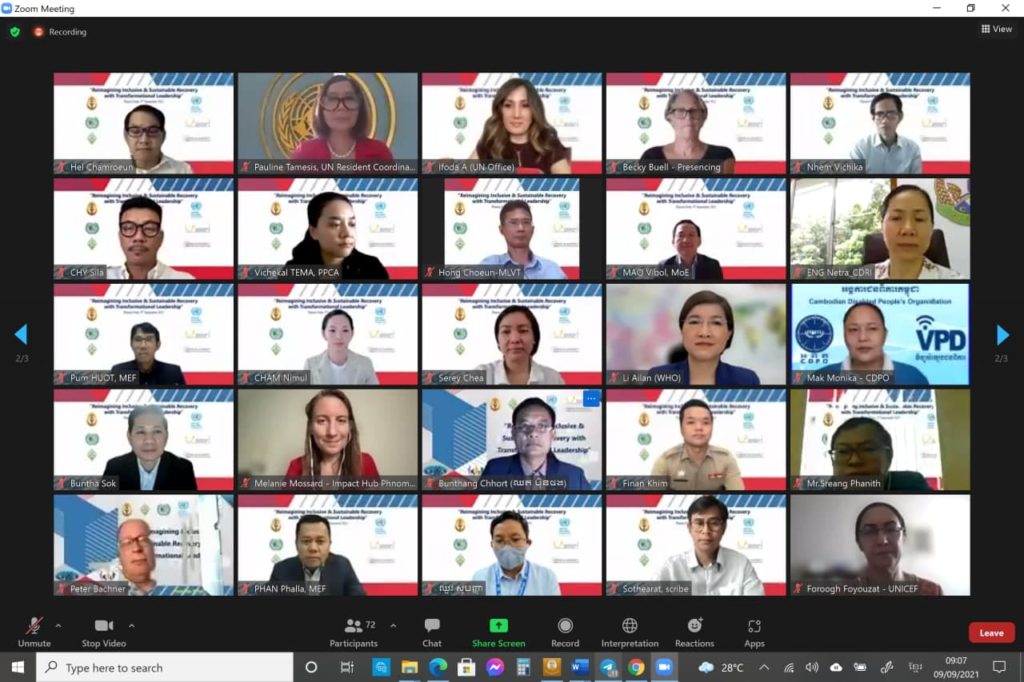The image size is (1024, 682).
Task: Go to next gallery page arrow
Action: pyautogui.click(x=1002, y=334)
